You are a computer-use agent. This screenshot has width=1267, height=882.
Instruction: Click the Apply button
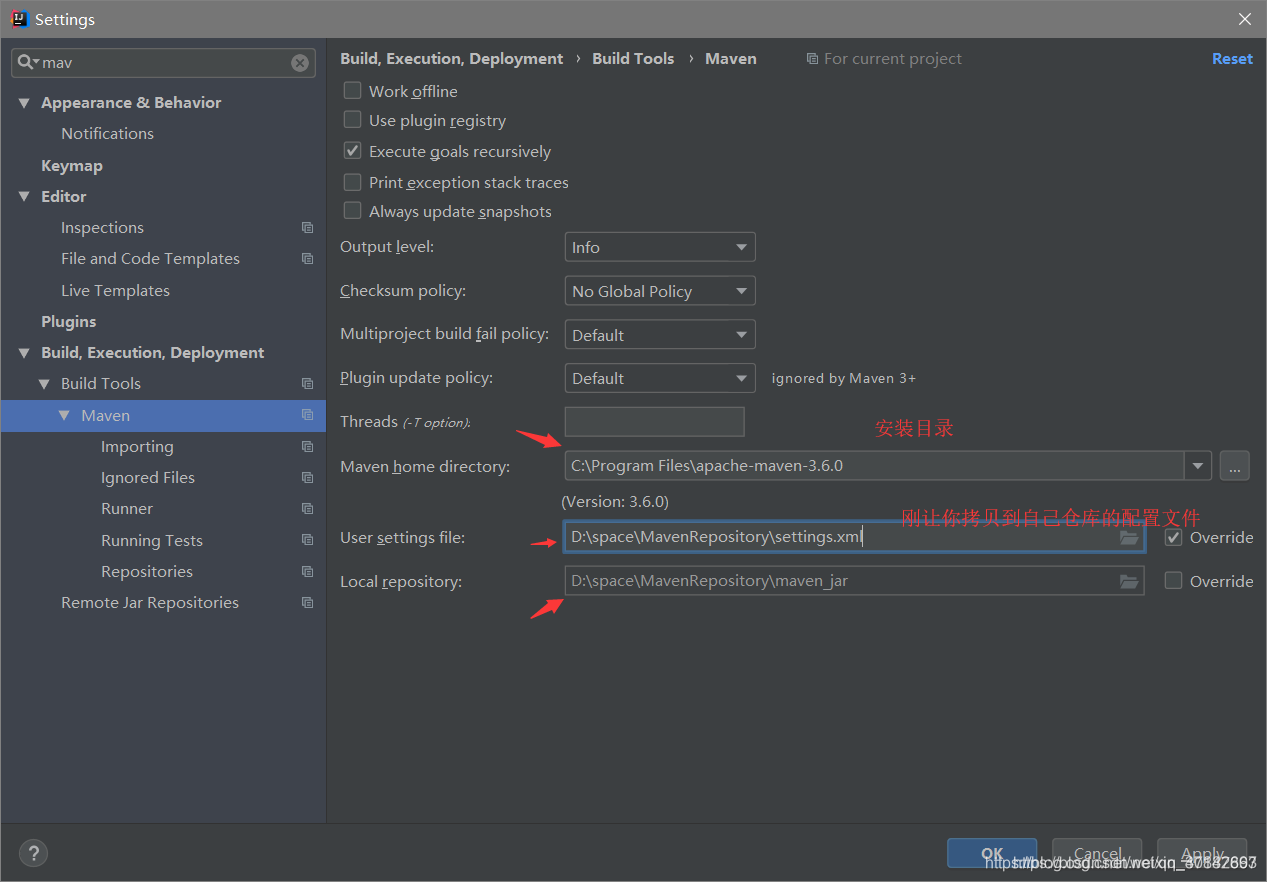[x=1202, y=854]
